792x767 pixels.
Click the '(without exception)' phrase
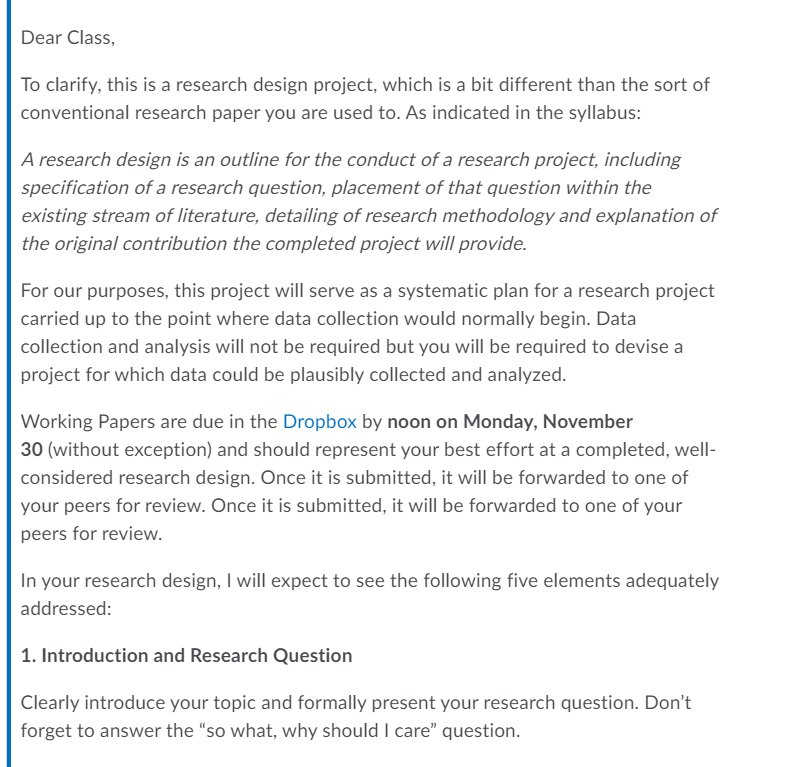(x=130, y=450)
